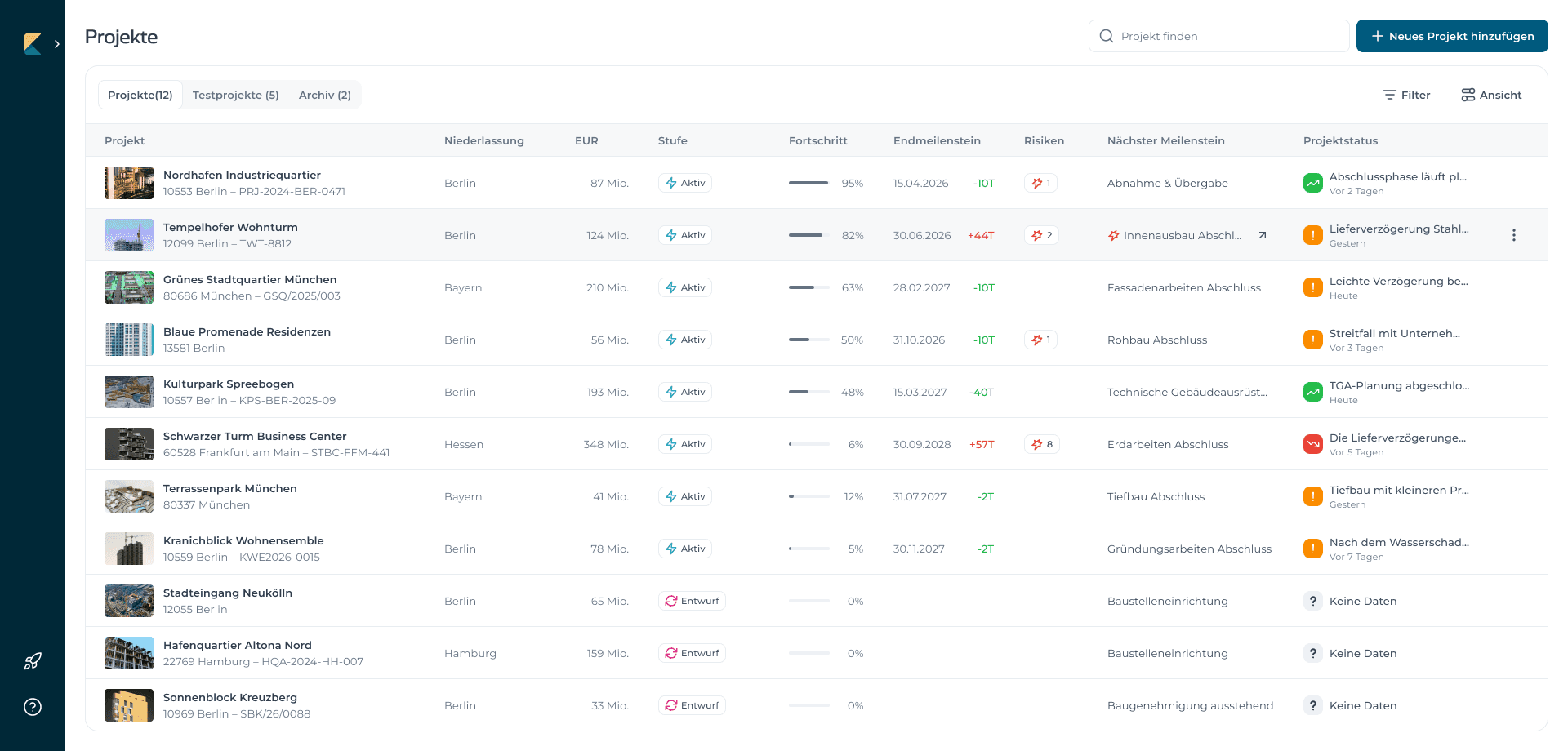Click progress bar of Kulturpark Spreebogen

[x=809, y=392]
